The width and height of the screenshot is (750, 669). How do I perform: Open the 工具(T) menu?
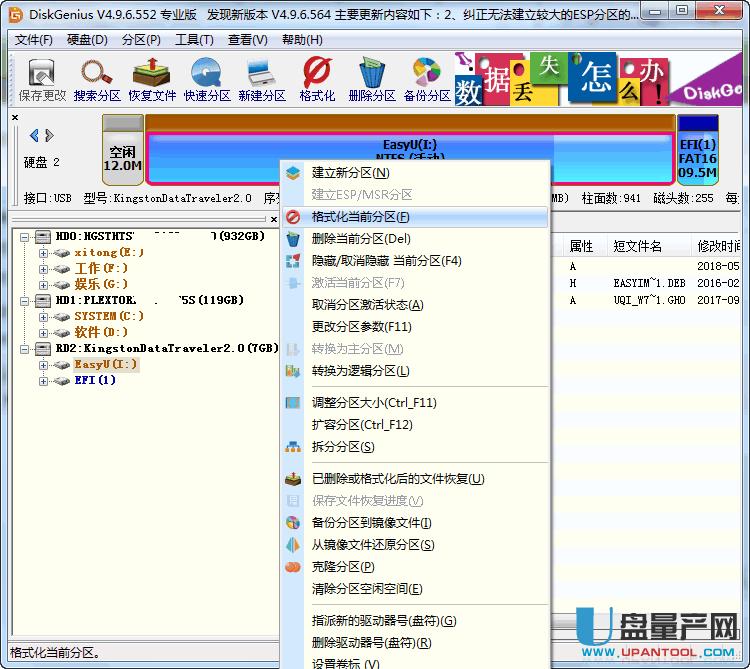point(194,40)
